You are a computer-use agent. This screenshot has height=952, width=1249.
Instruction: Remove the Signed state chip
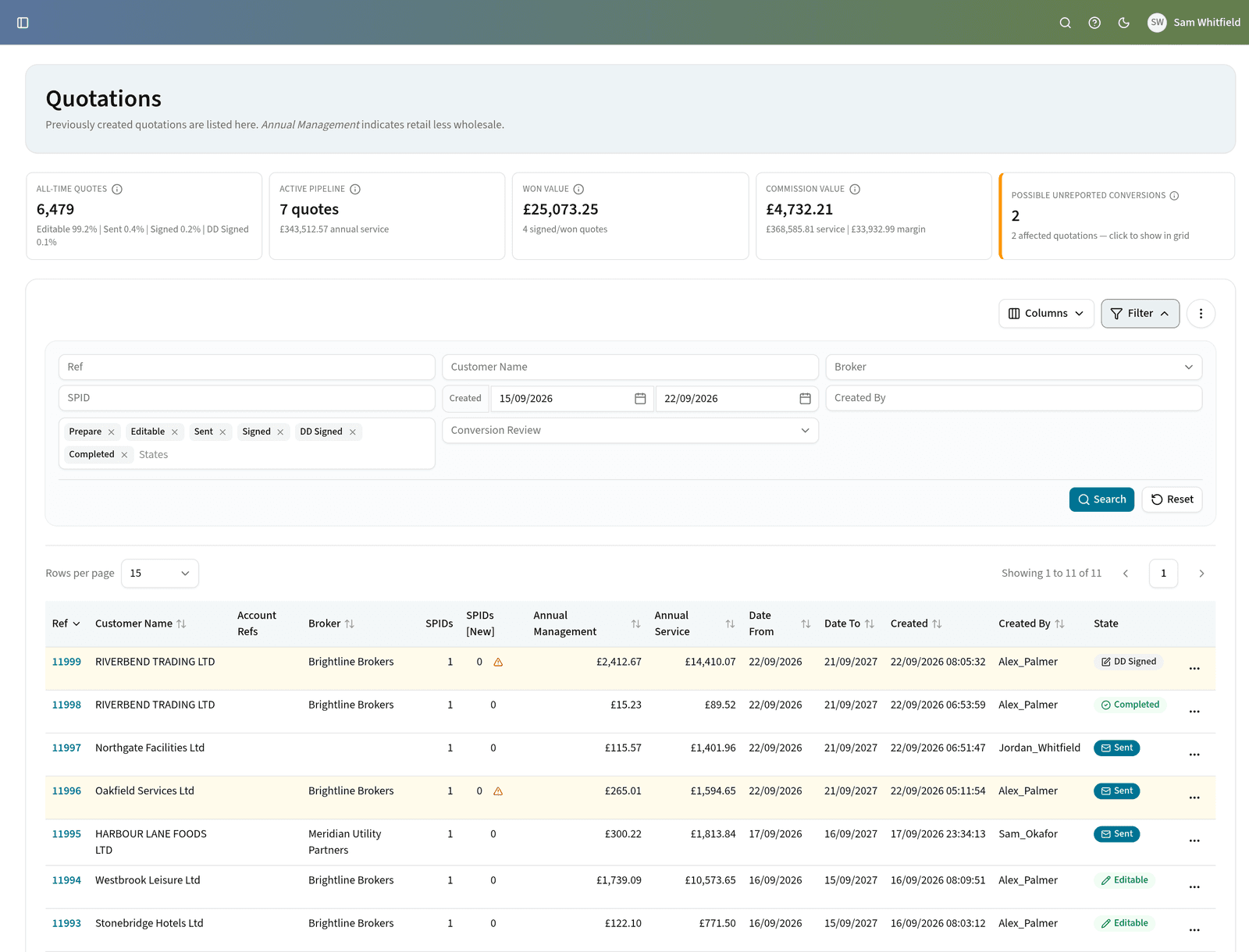pyautogui.click(x=280, y=432)
